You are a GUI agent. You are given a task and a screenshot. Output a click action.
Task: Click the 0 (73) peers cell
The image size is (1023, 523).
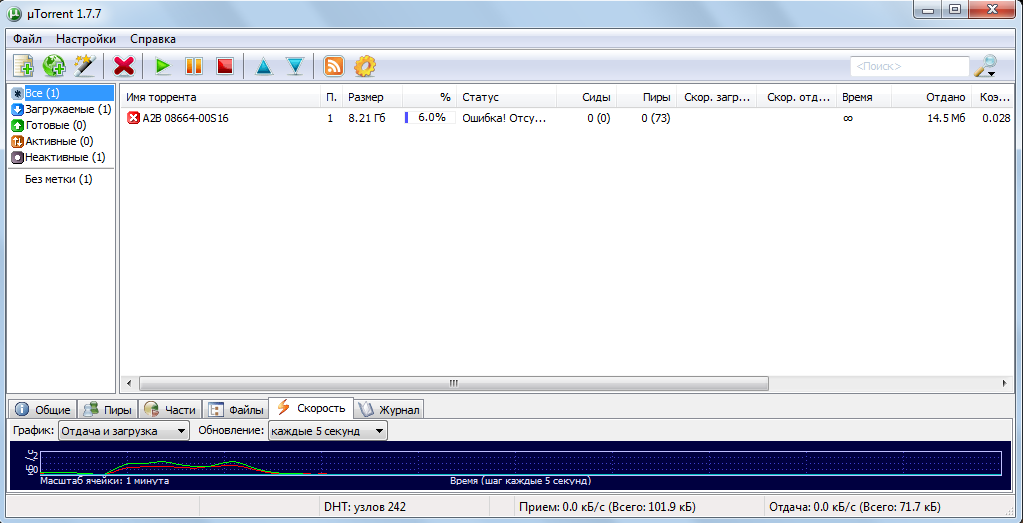point(656,118)
